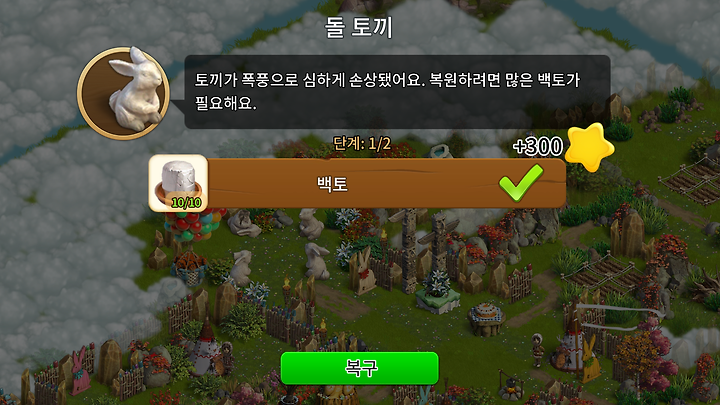720x405 pixels.
Task: Click the rabbit damage description speech bubble
Action: [x=397, y=92]
